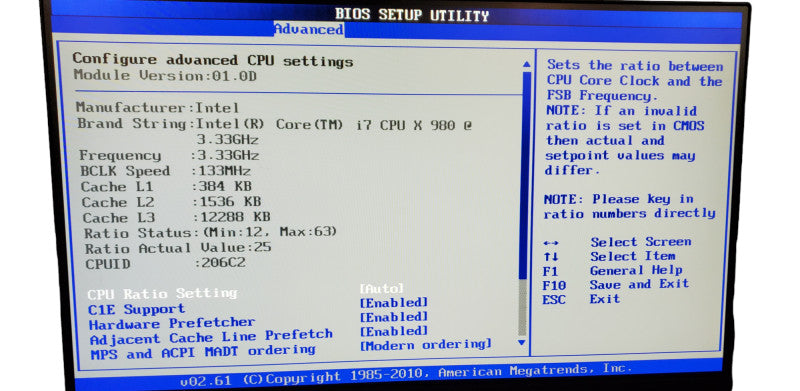Click the scrollbar down arrow
This screenshot has height=391, width=800.
tap(521, 343)
